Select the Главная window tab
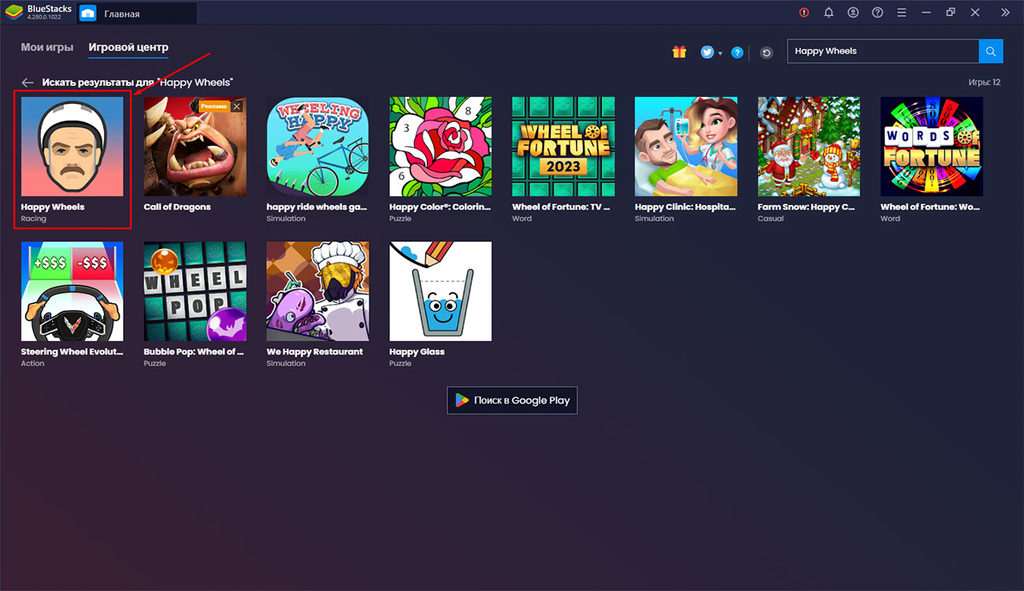The width and height of the screenshot is (1024, 591). pyautogui.click(x=136, y=13)
